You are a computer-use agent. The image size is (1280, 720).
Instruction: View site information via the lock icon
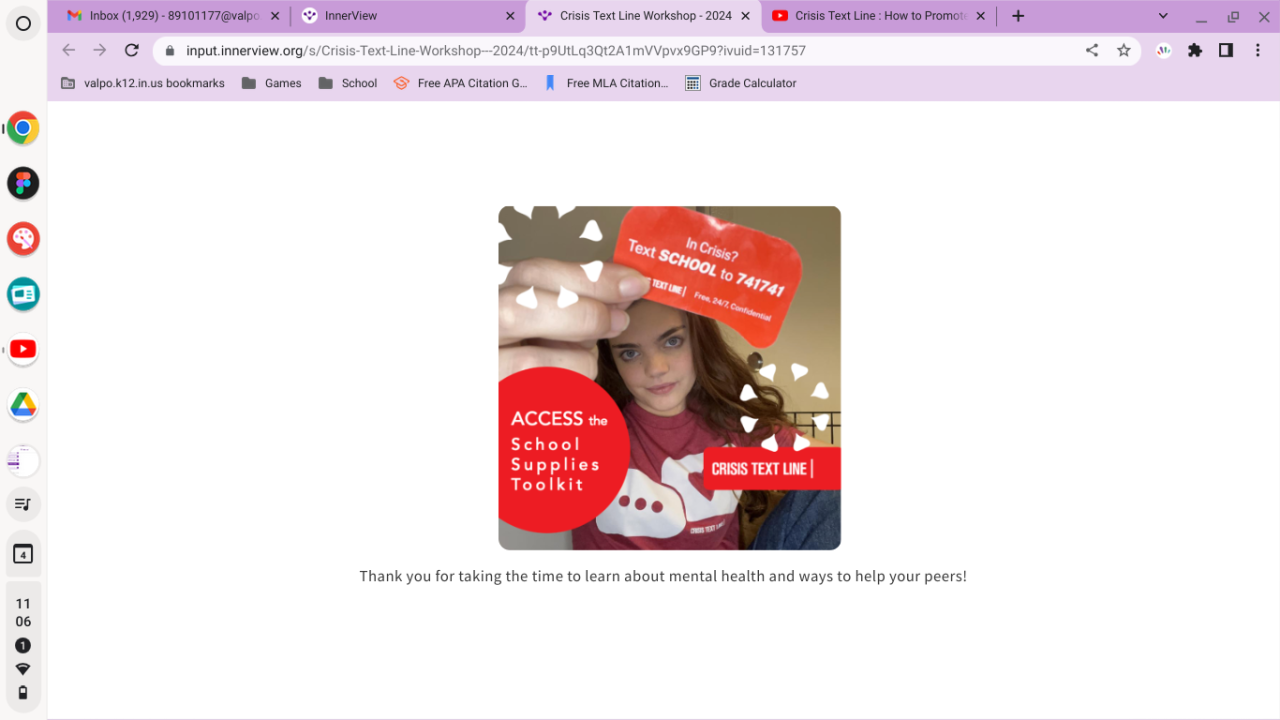[x=170, y=50]
